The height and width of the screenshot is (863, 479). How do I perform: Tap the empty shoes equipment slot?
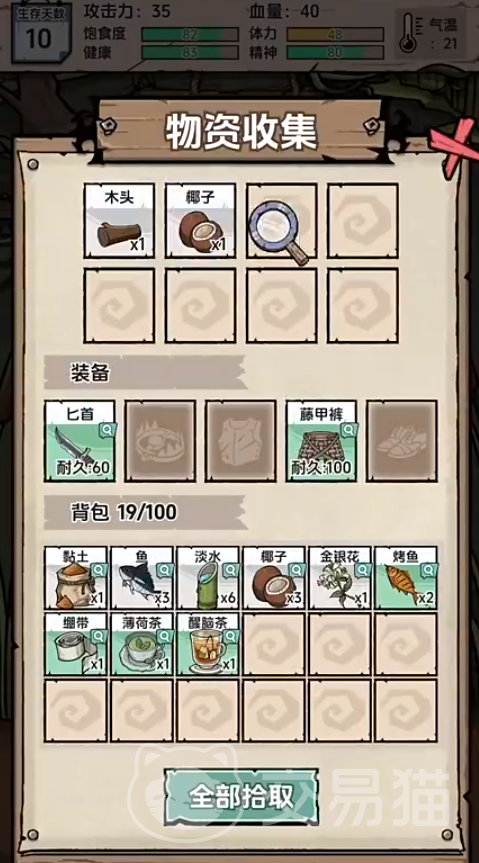pyautogui.click(x=402, y=441)
